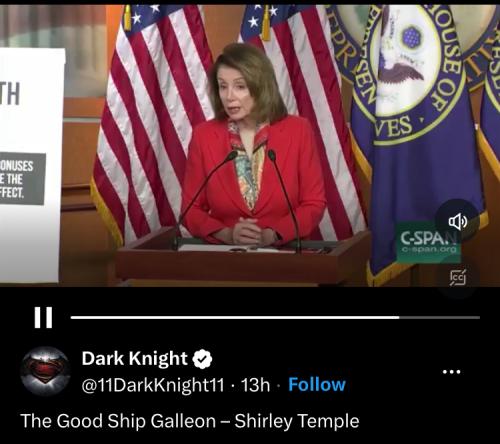Click the verified badge next to Dark Knight

tap(202, 359)
